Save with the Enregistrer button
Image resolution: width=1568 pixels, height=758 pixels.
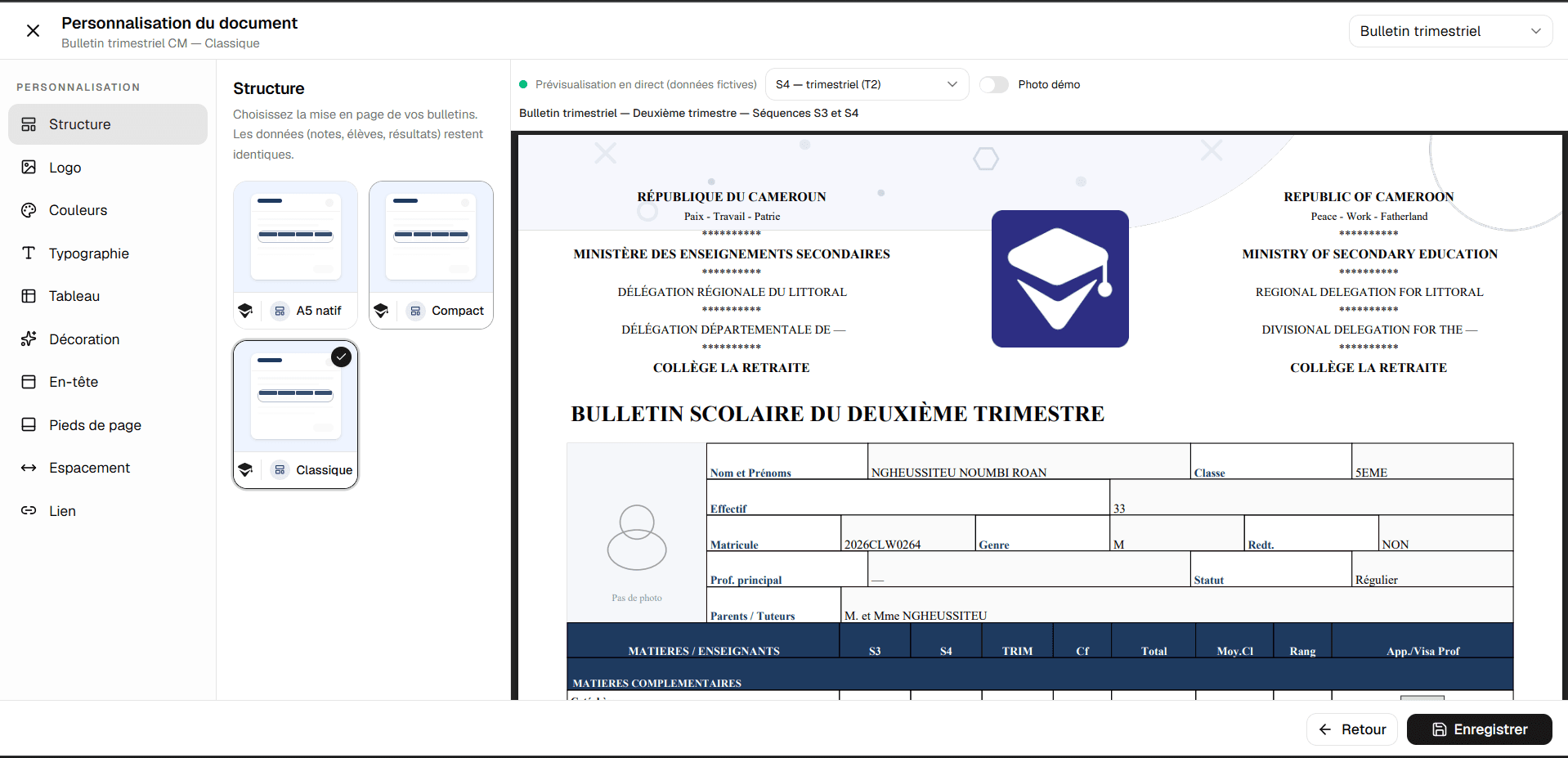pyautogui.click(x=1479, y=729)
